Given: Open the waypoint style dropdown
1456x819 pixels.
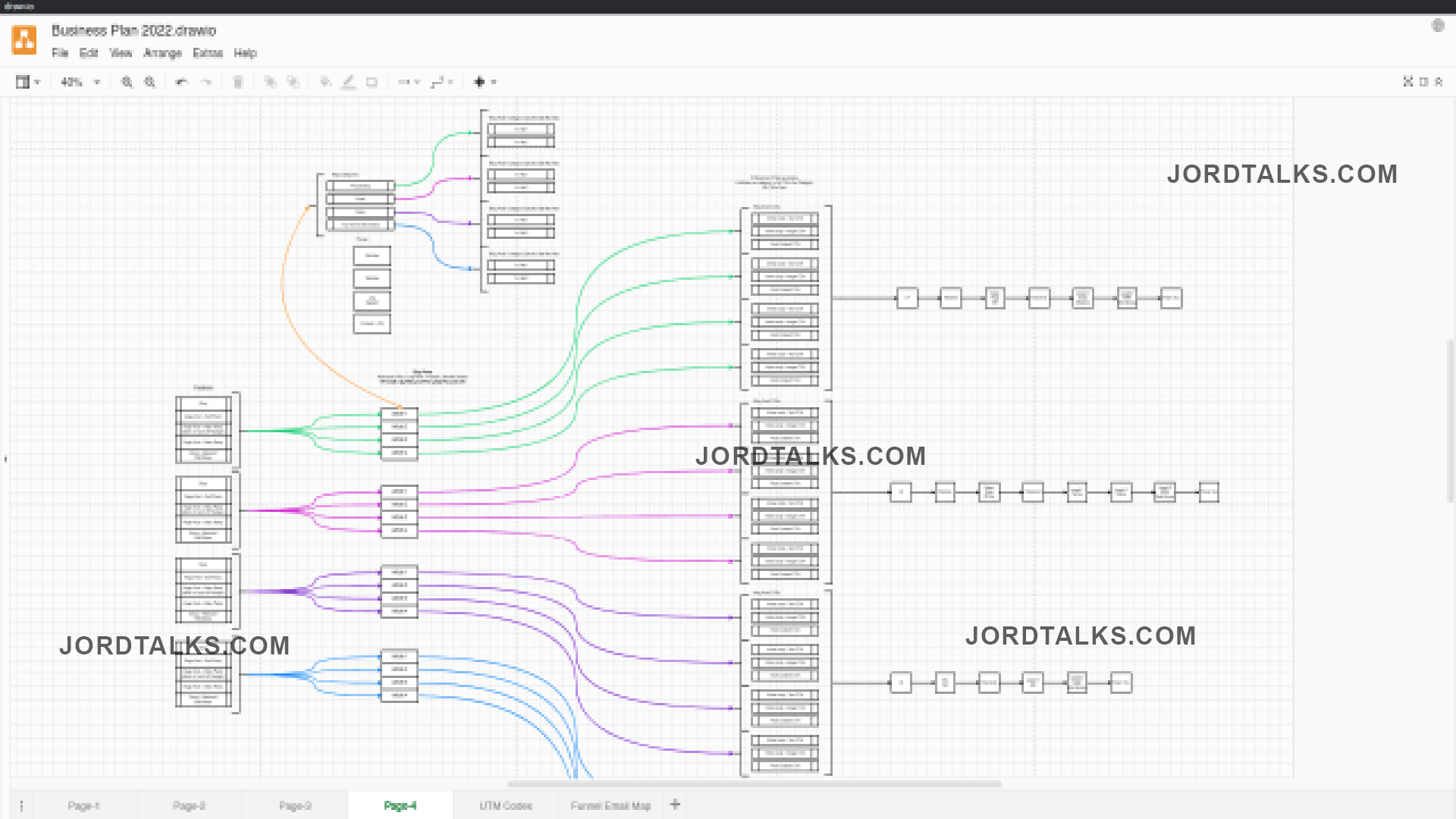Looking at the screenshot, I should (441, 82).
